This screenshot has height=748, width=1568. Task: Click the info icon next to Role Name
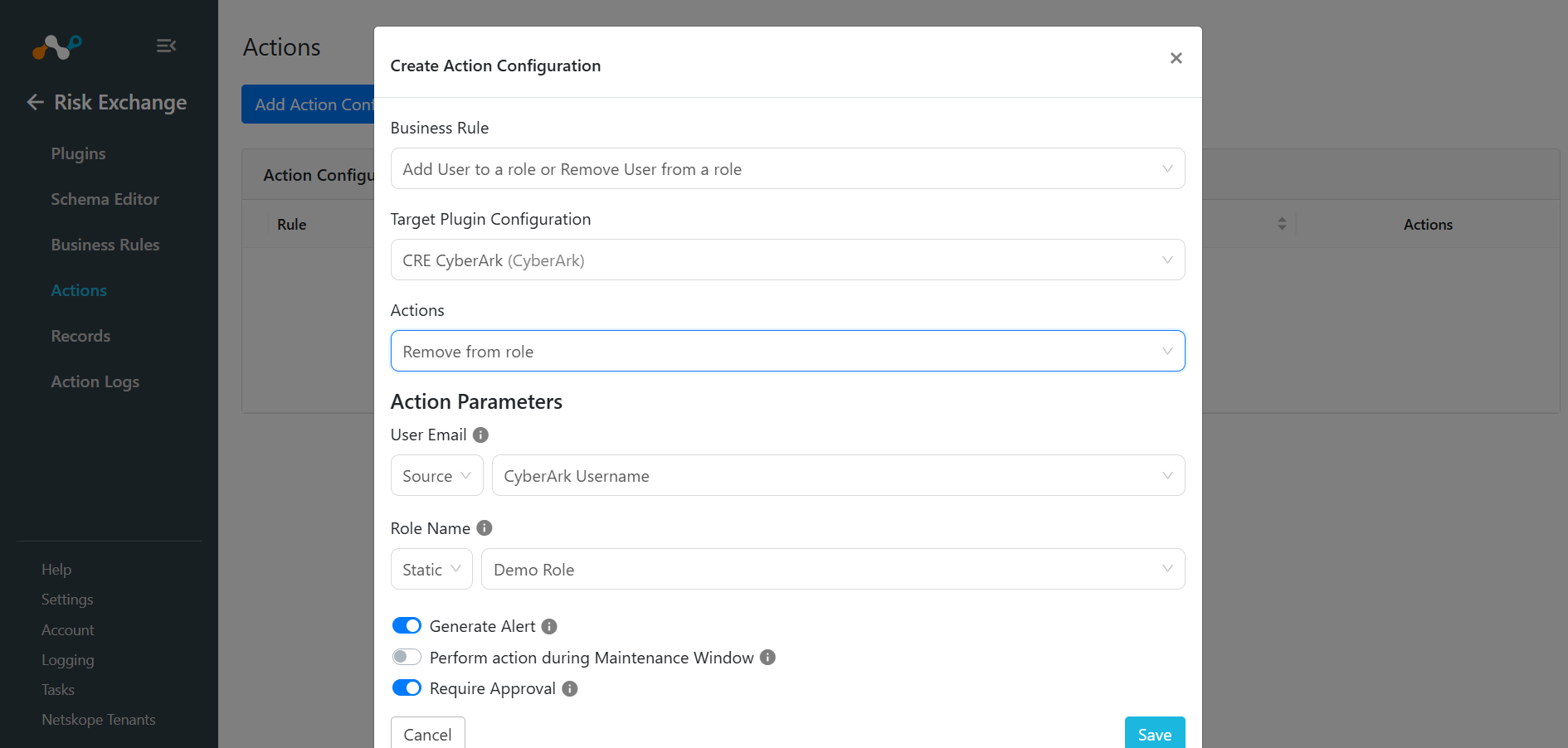(485, 527)
